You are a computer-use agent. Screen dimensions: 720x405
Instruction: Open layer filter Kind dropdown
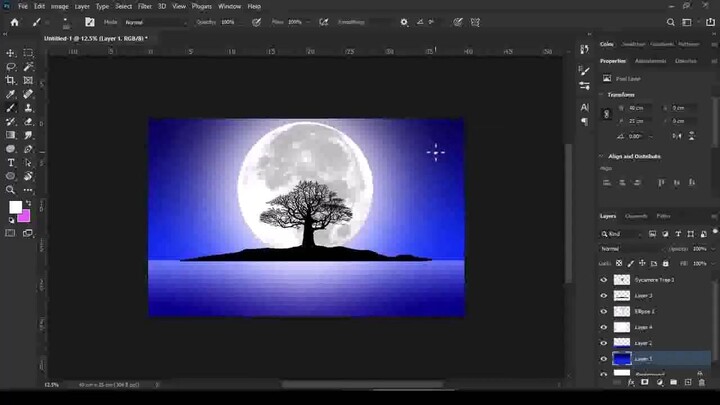click(620, 234)
